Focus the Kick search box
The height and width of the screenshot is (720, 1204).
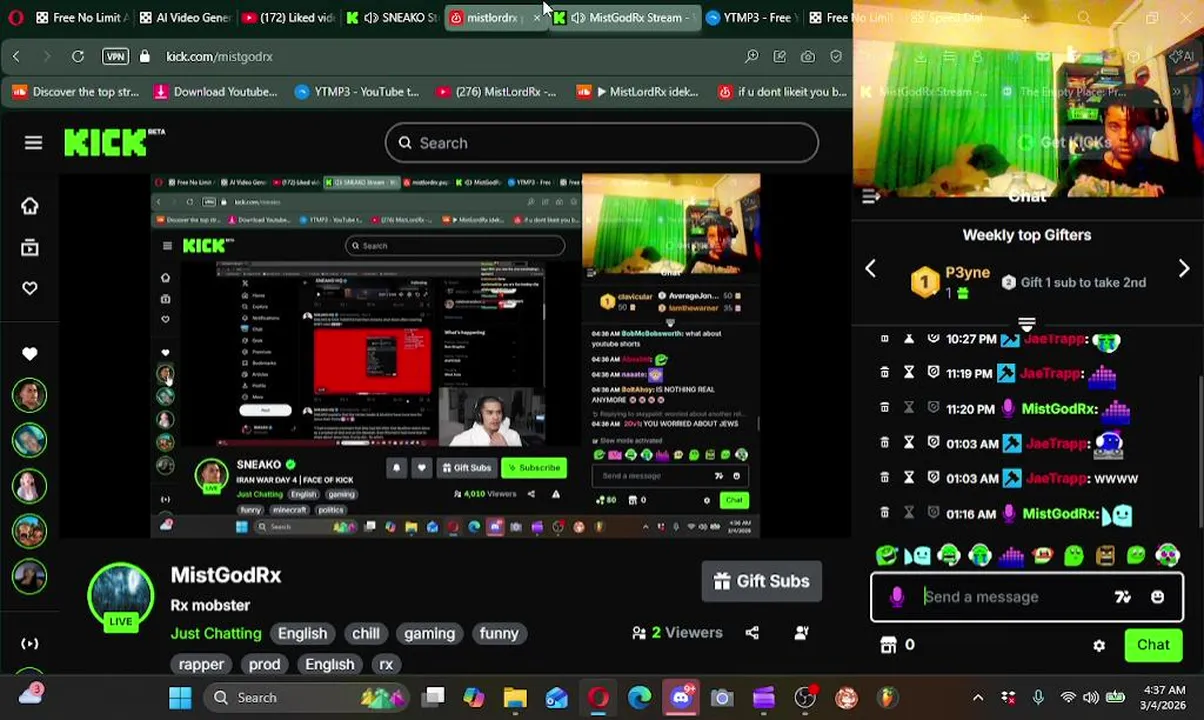click(x=602, y=143)
